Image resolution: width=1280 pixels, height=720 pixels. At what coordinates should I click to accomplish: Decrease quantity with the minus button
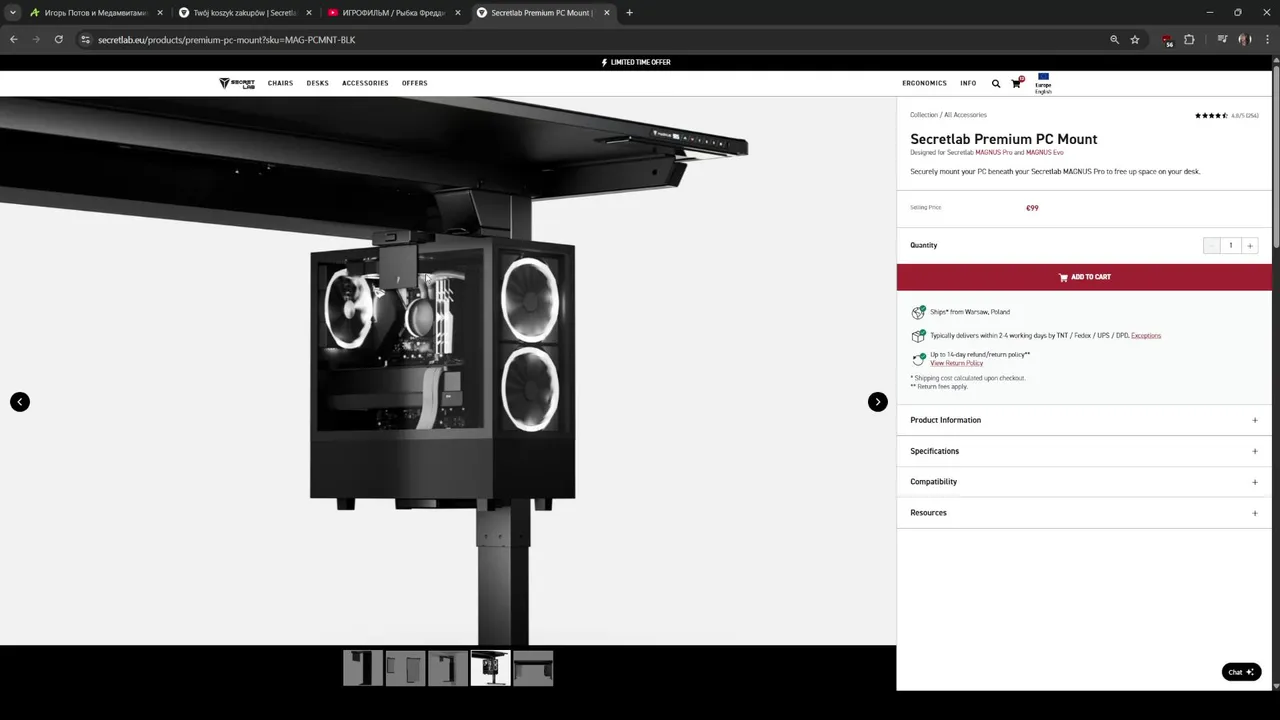click(1211, 245)
